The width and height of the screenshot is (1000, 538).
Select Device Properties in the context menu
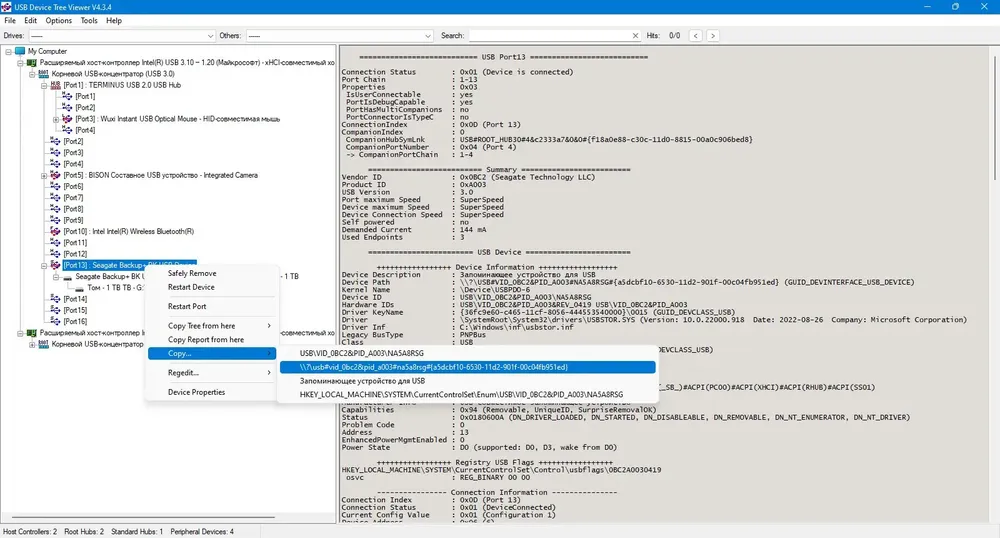click(196, 392)
